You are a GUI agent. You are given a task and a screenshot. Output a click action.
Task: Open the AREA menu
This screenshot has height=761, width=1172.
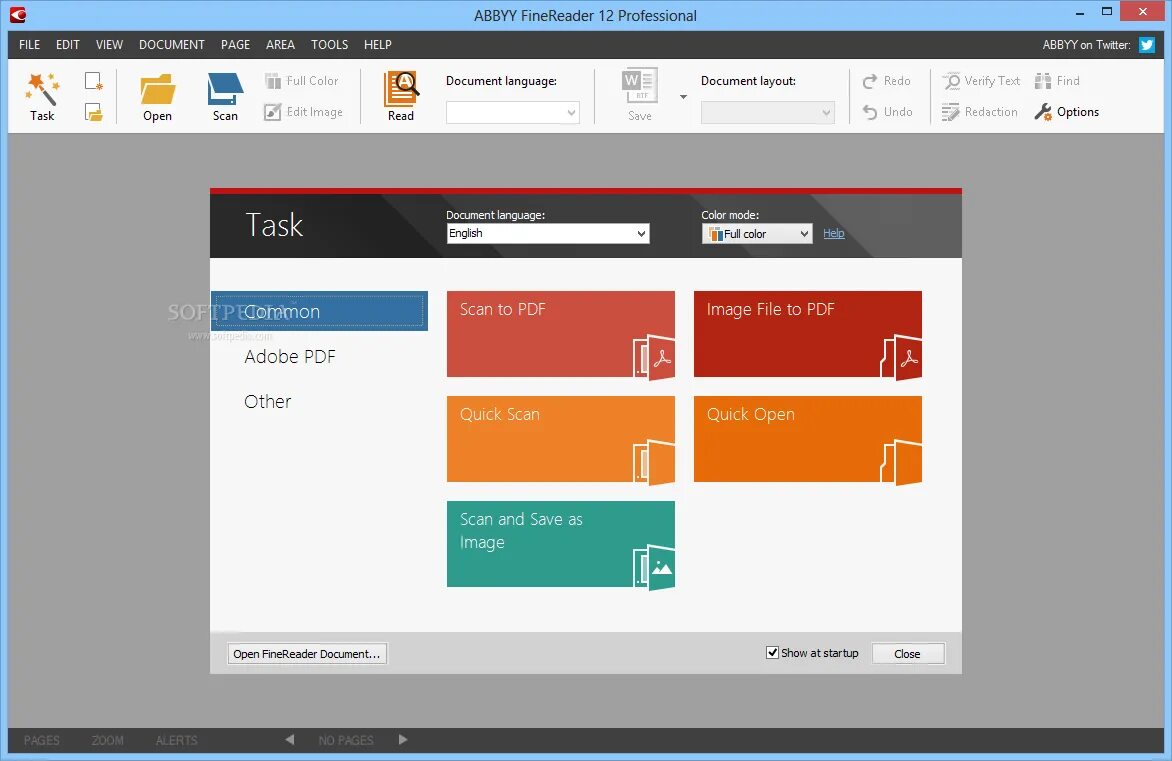(x=280, y=45)
